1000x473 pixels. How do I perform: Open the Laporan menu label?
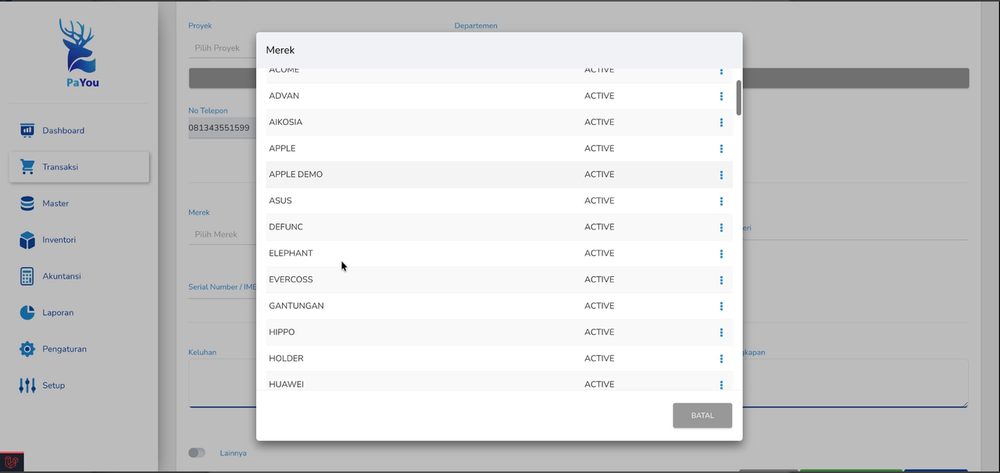58,313
